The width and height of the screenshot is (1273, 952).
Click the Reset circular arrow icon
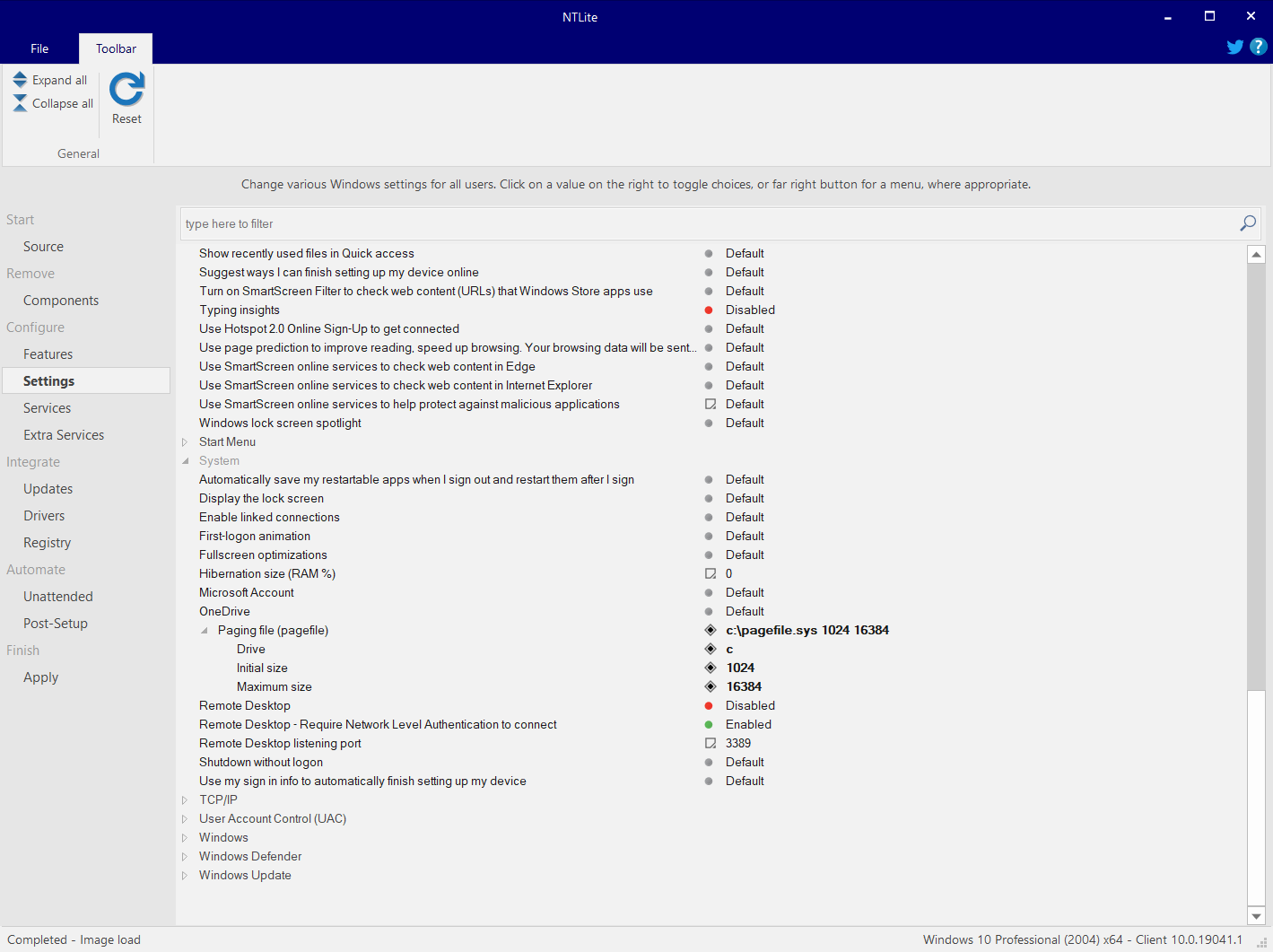pyautogui.click(x=126, y=90)
